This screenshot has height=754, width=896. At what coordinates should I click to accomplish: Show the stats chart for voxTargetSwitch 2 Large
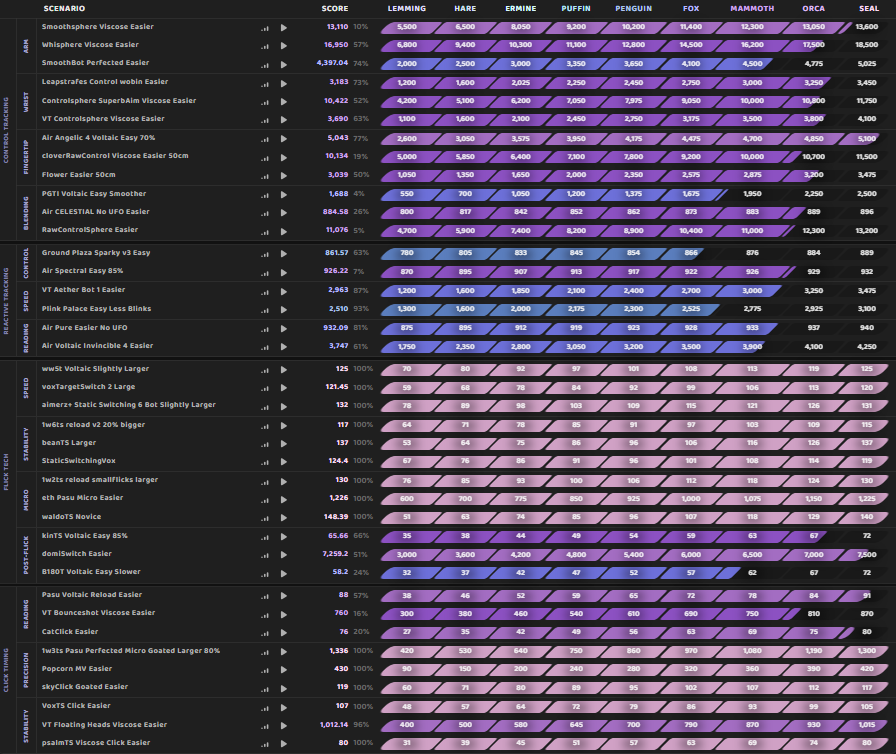point(265,388)
